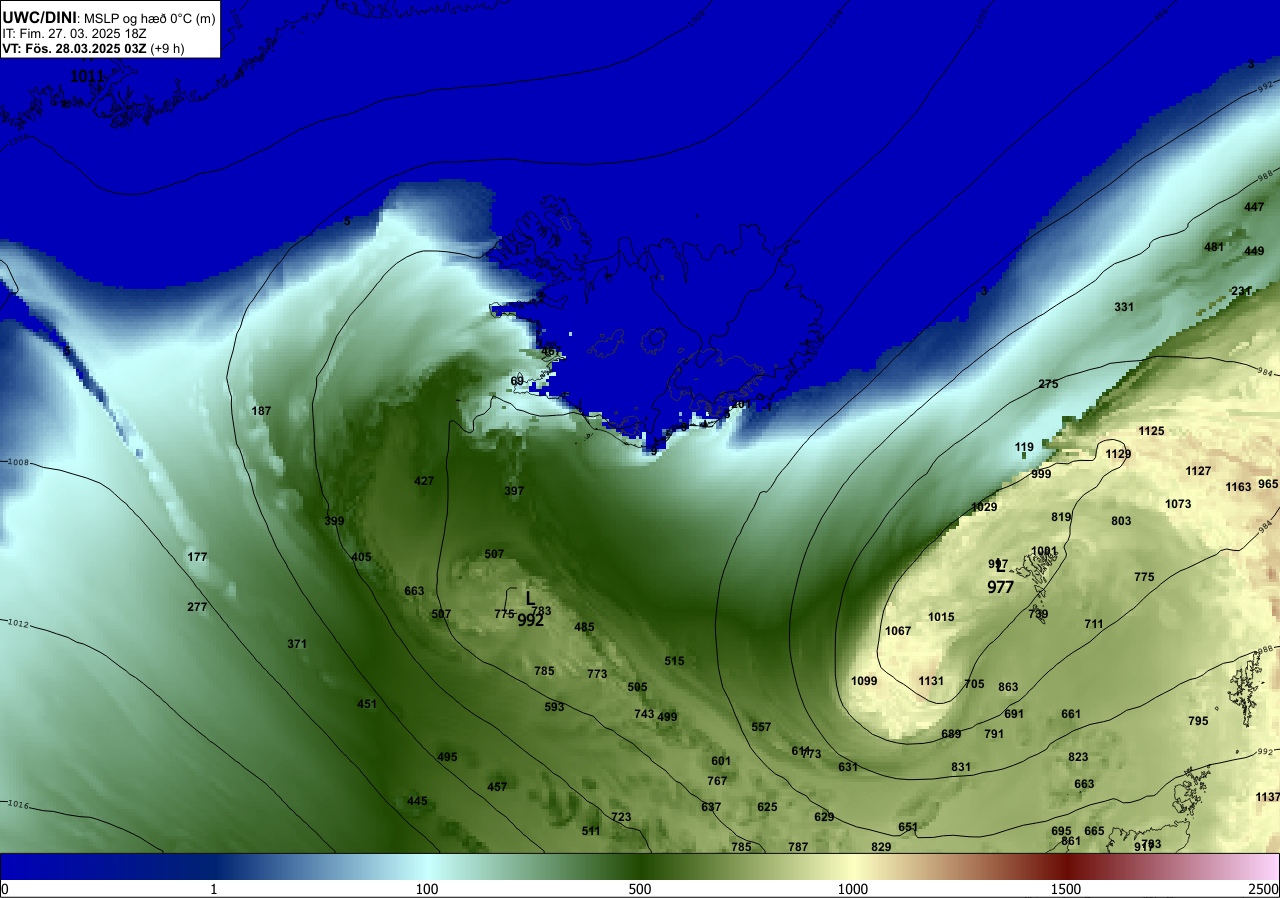Image resolution: width=1280 pixels, height=898 pixels.
Task: Click the 651 height value
Action: [908, 827]
